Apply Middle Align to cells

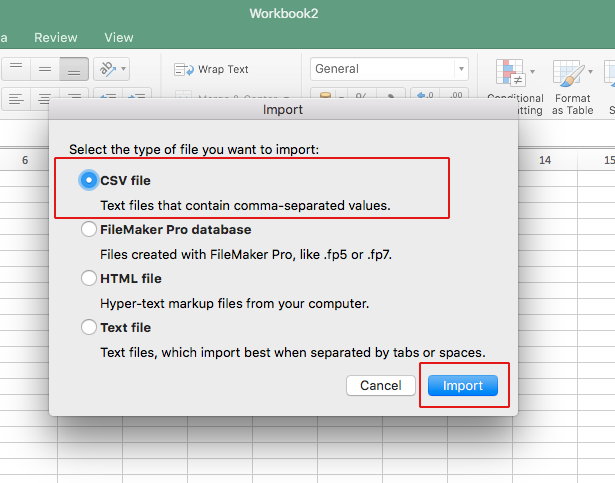(45, 69)
